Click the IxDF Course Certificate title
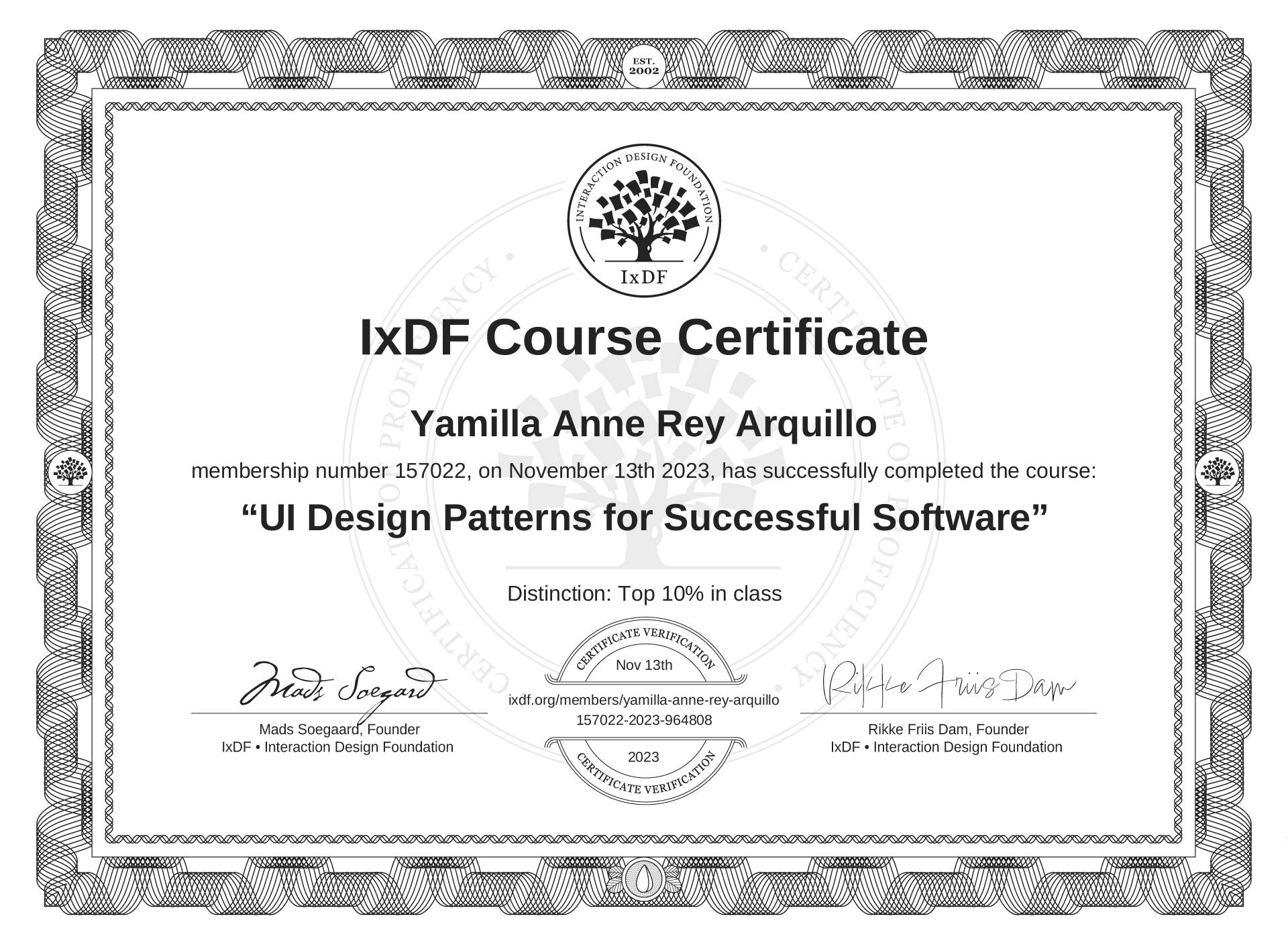This screenshot has height=945, width=1288. (x=644, y=338)
